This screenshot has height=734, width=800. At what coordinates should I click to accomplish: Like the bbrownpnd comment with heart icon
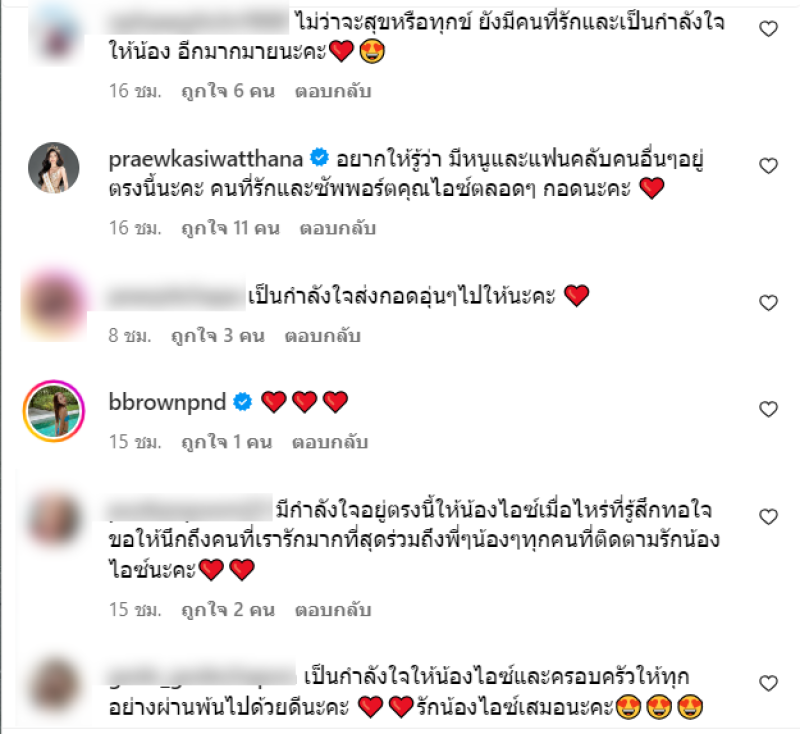768,409
